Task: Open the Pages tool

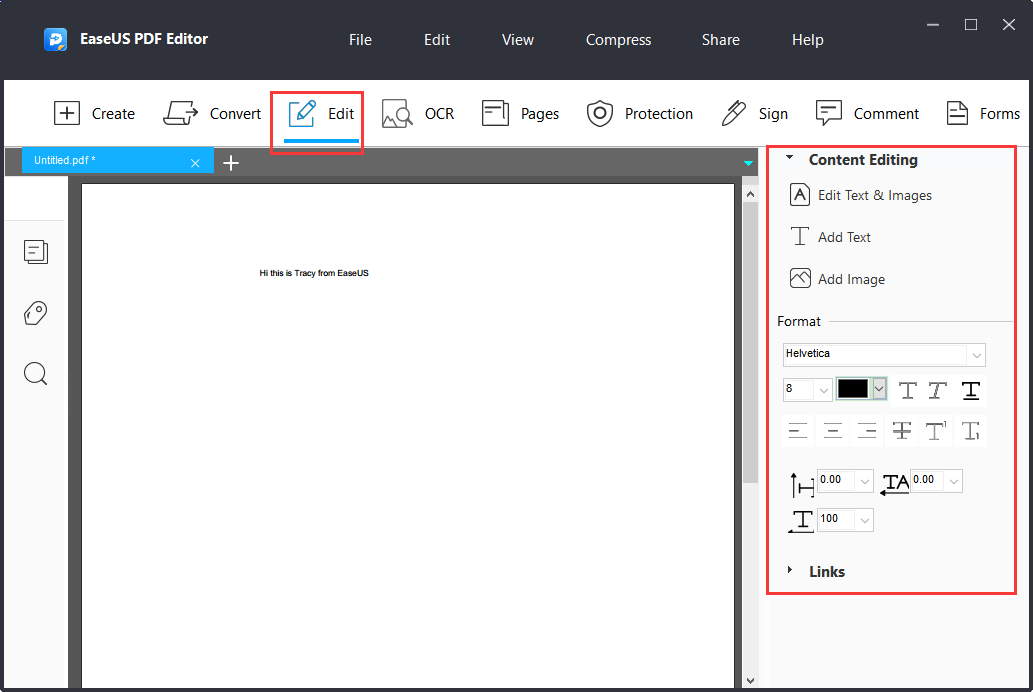Action: click(x=520, y=113)
